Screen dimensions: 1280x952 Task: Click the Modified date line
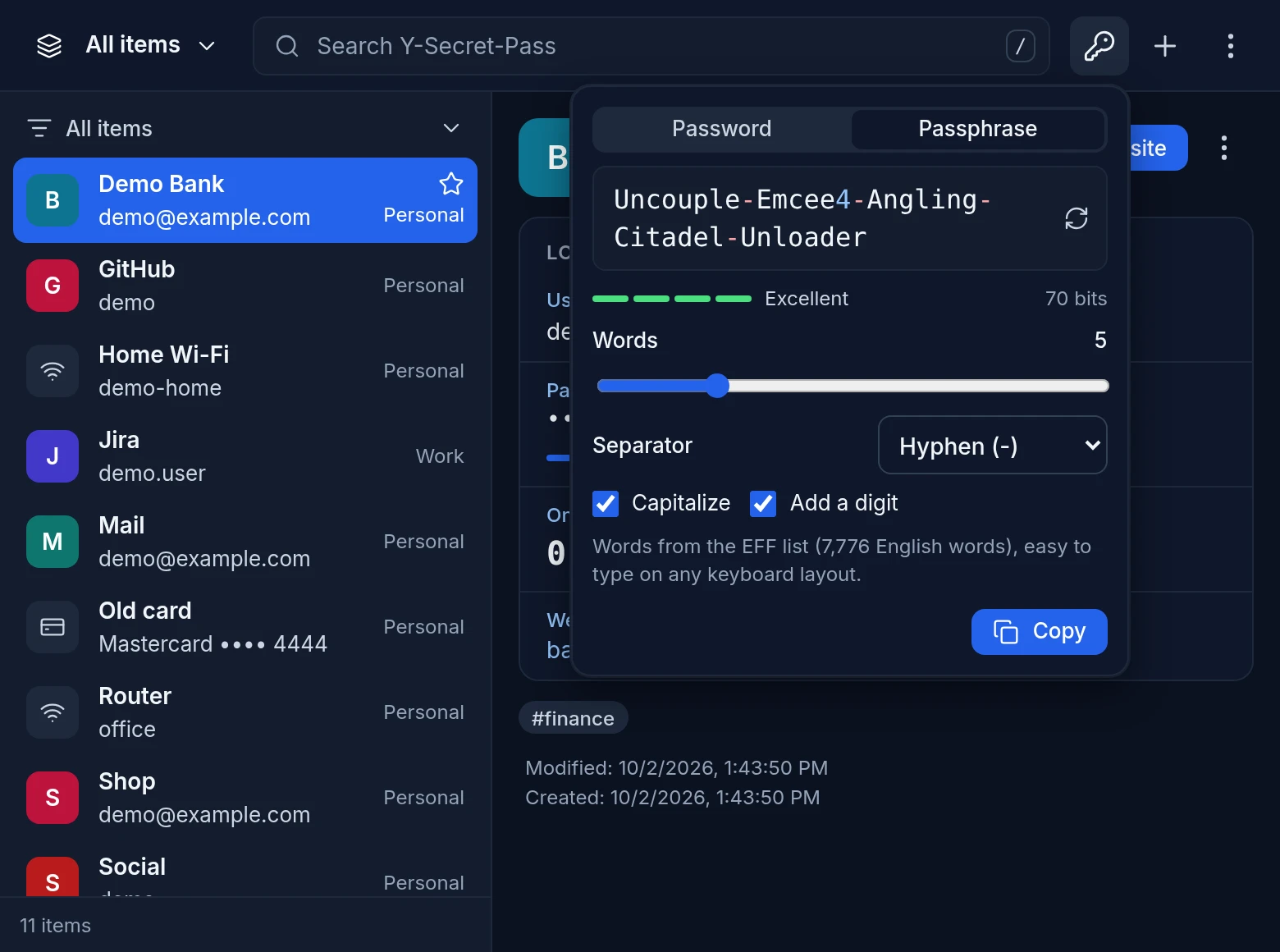tap(677, 768)
